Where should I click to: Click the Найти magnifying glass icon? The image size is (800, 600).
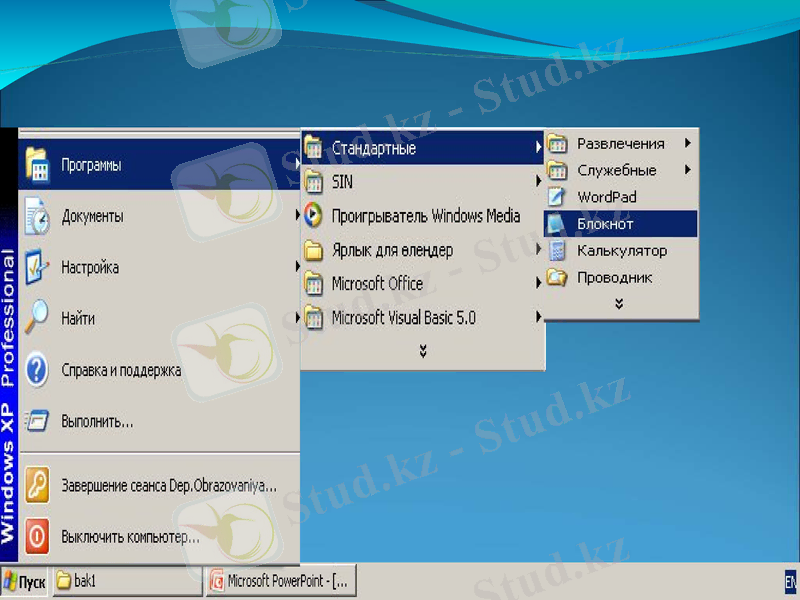coord(37,318)
